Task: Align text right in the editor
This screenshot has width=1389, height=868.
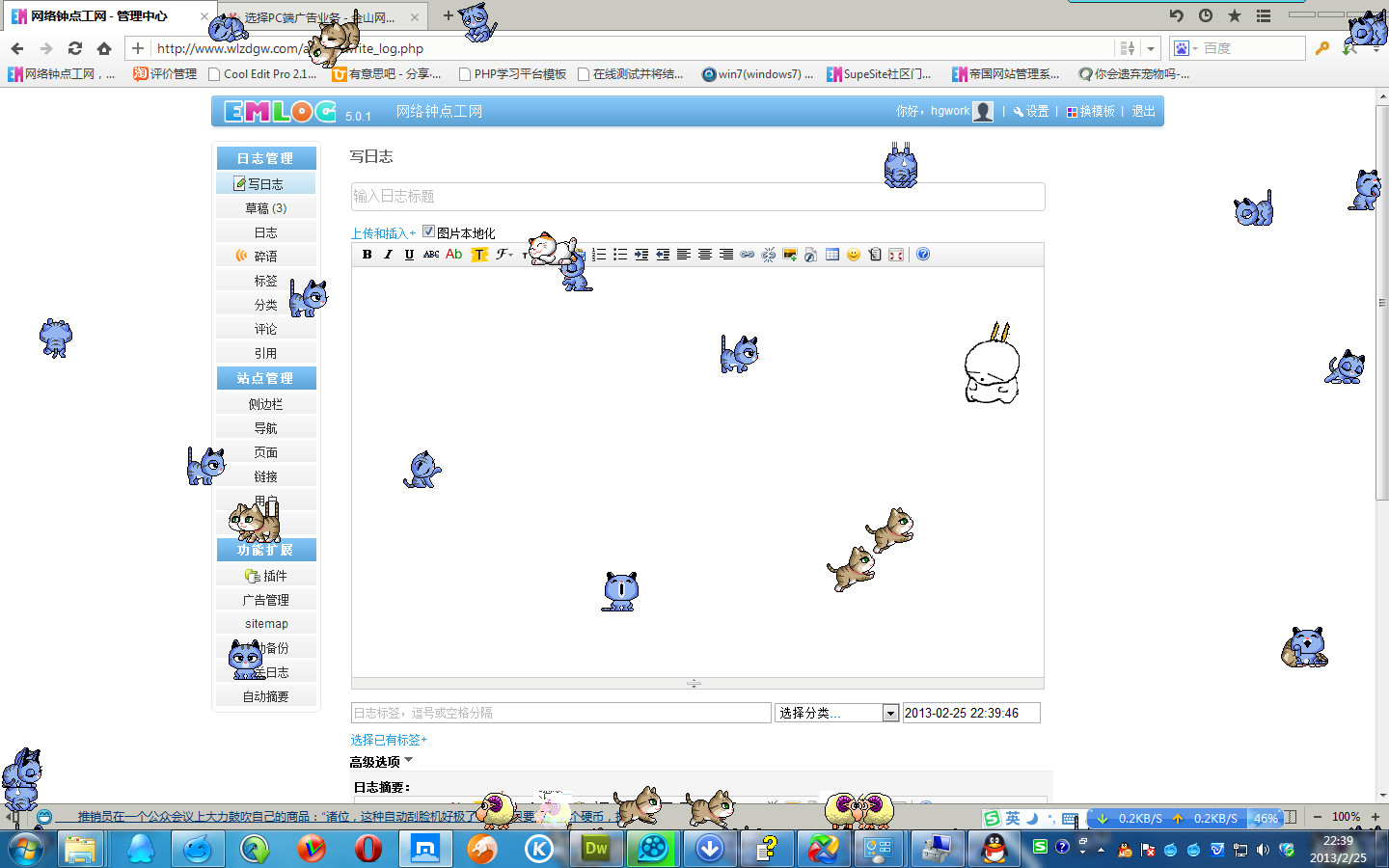Action: point(726,255)
